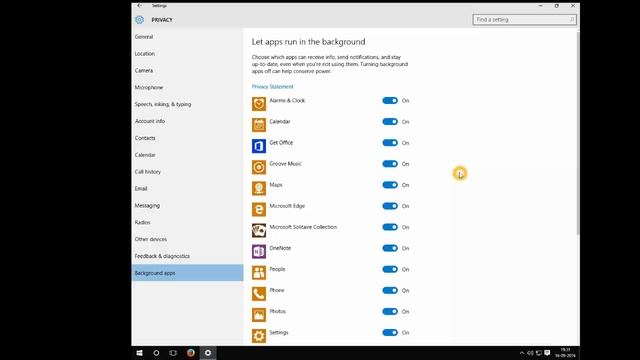This screenshot has width=640, height=360.
Task: Select Background apps in sidebar
Action: [x=187, y=273]
